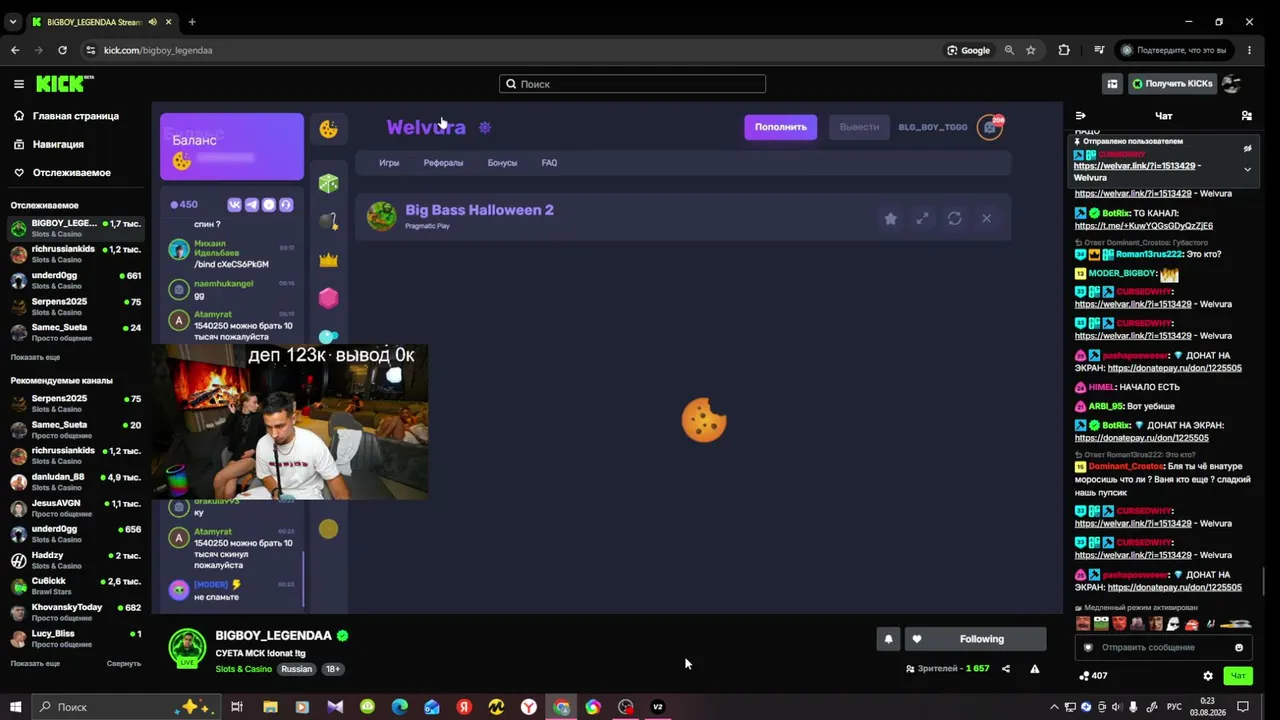Open the user profile avatar menu
Screen dimensions: 1280x720
1232,84
